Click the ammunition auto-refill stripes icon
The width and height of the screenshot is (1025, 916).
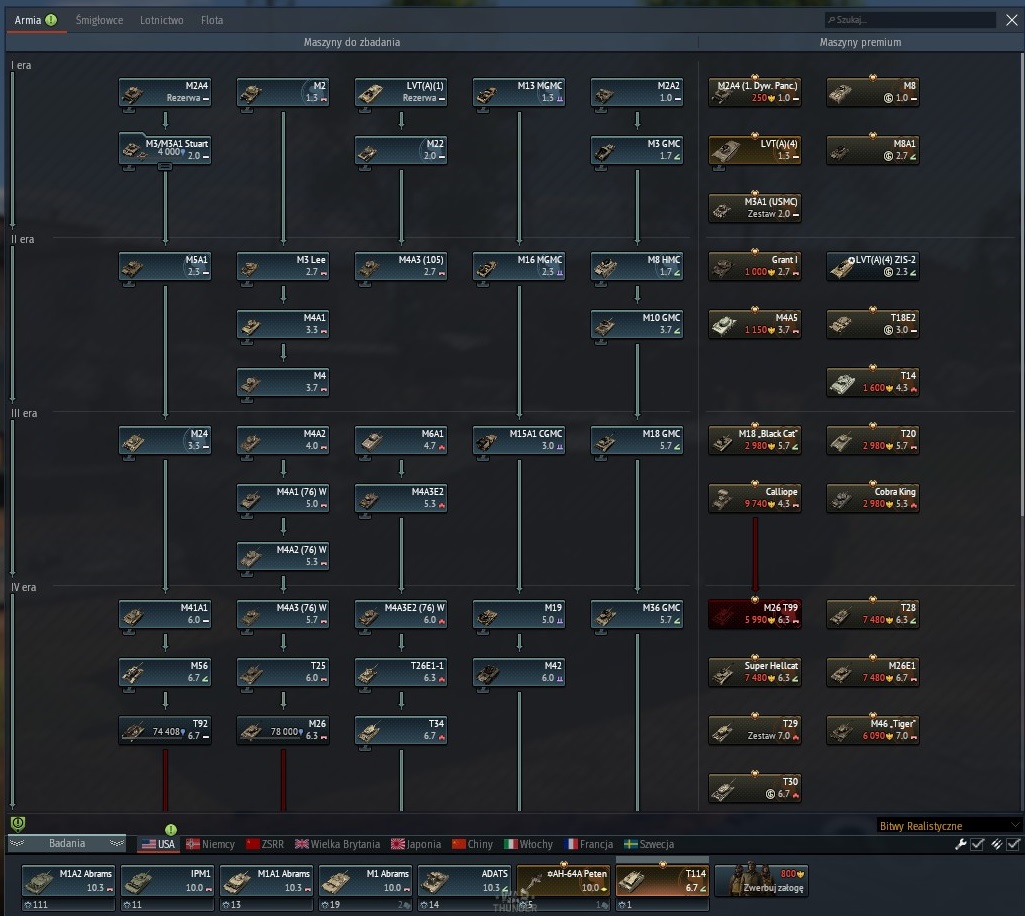click(x=996, y=844)
